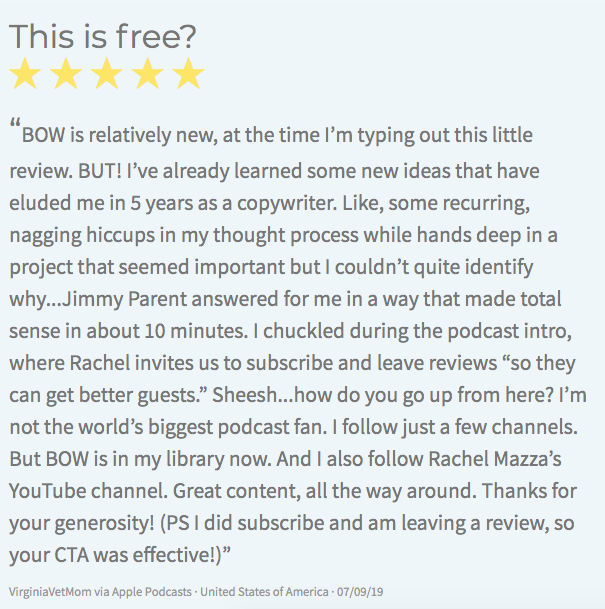Click the fifth yellow rating star
The image size is (605, 609).
[x=188, y=73]
